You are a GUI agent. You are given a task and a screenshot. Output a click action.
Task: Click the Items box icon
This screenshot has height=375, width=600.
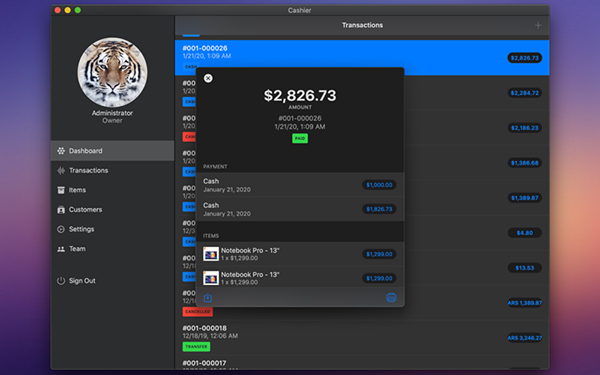(61, 190)
